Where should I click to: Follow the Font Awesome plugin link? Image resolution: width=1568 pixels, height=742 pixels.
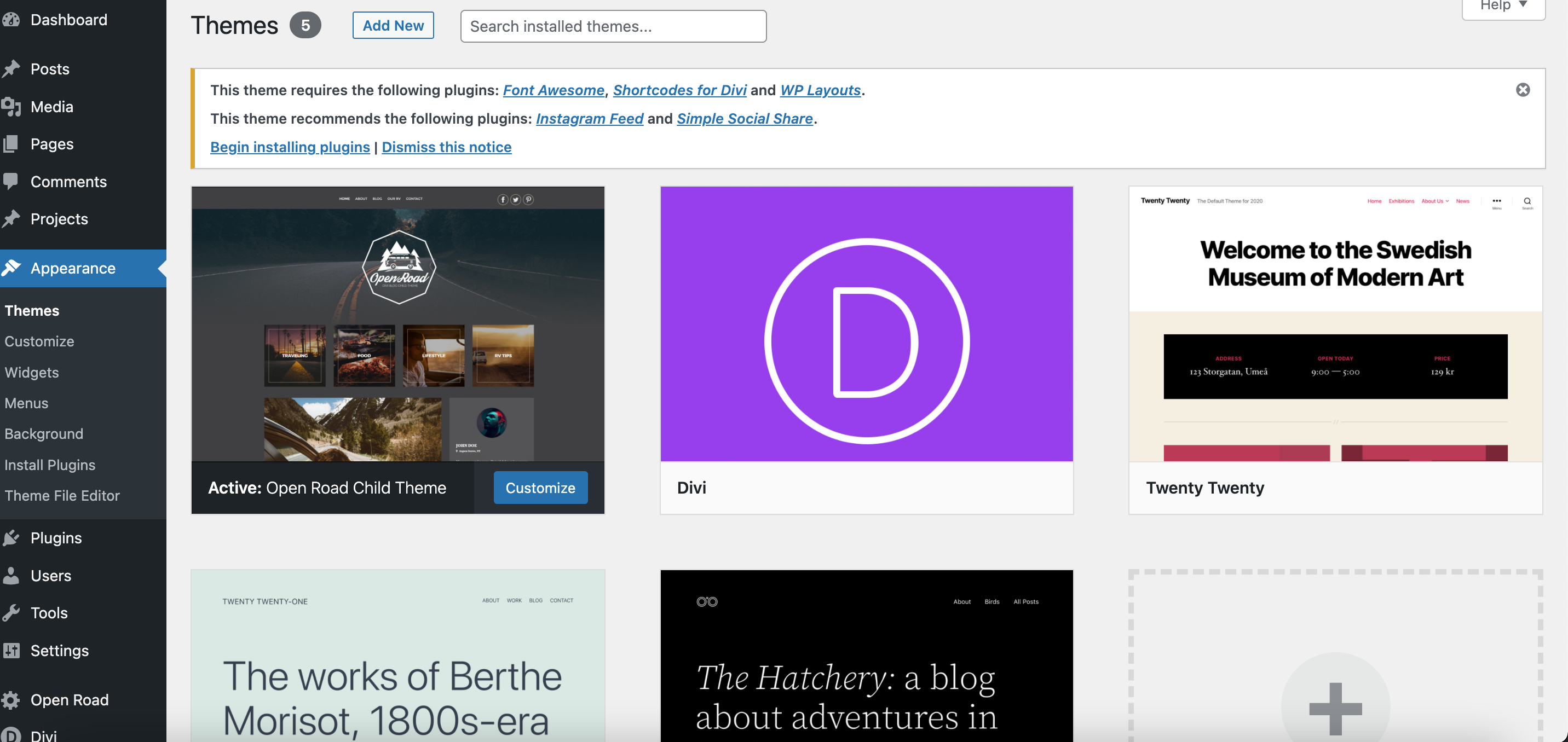click(554, 90)
